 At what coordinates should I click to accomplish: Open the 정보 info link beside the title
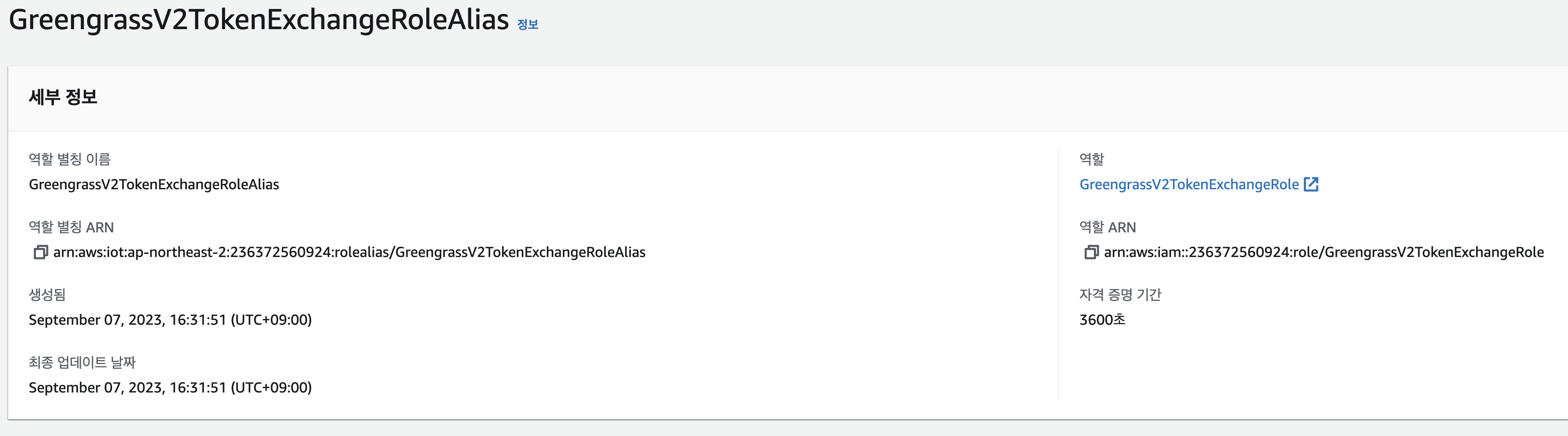point(528,24)
